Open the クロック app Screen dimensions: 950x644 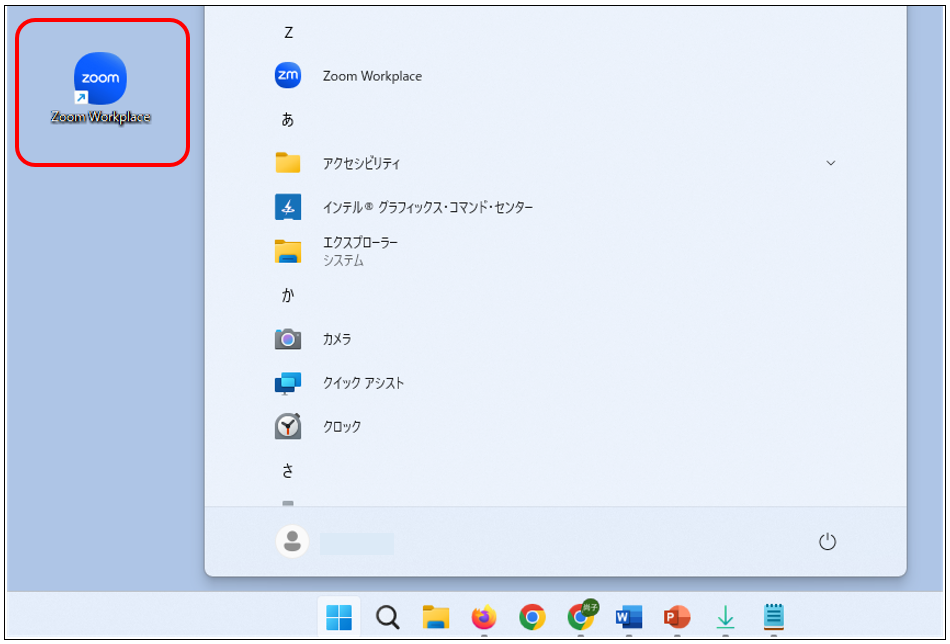pos(341,427)
